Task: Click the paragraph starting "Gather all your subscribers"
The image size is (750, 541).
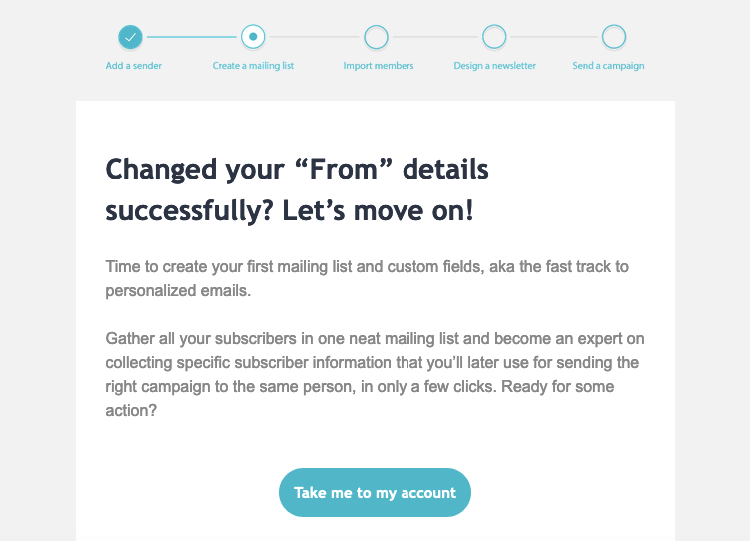Action: tap(372, 362)
